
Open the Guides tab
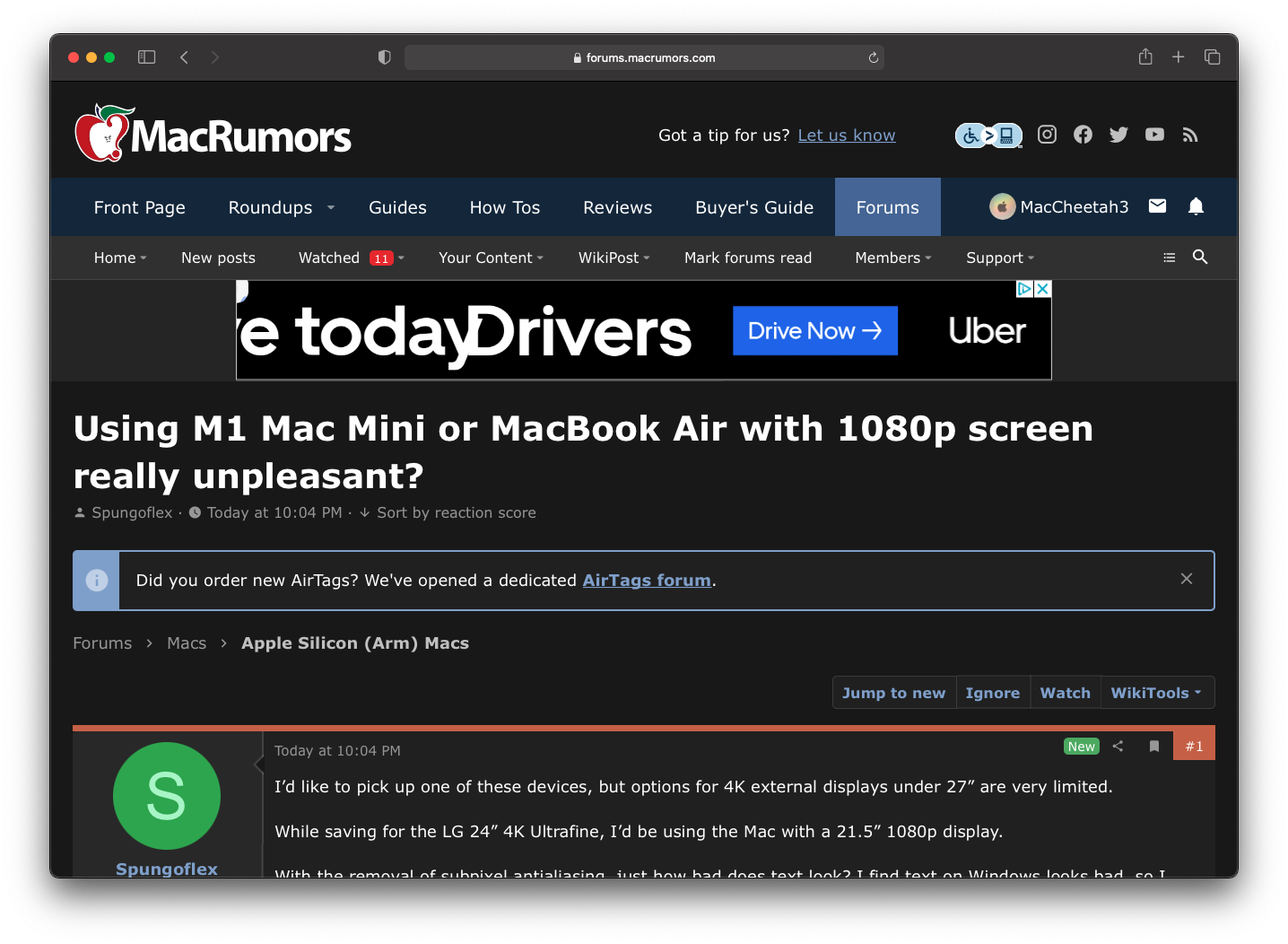pyautogui.click(x=397, y=207)
